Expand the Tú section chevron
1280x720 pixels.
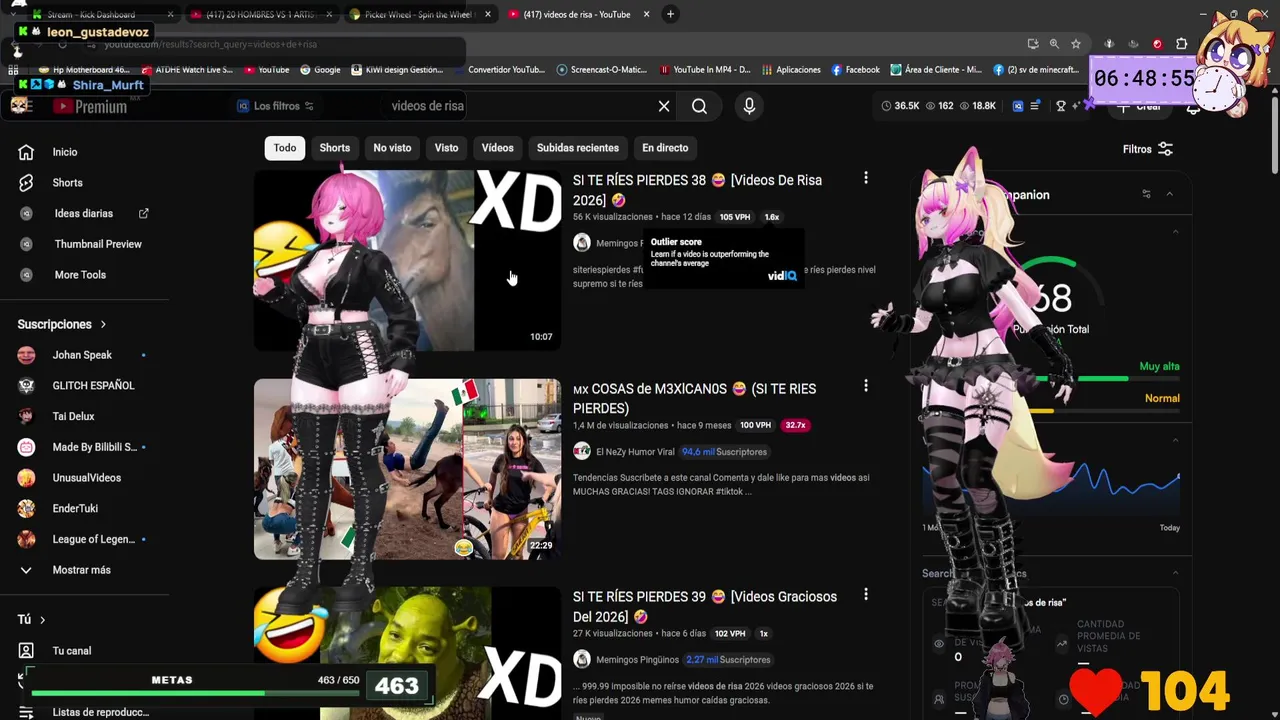[42, 620]
